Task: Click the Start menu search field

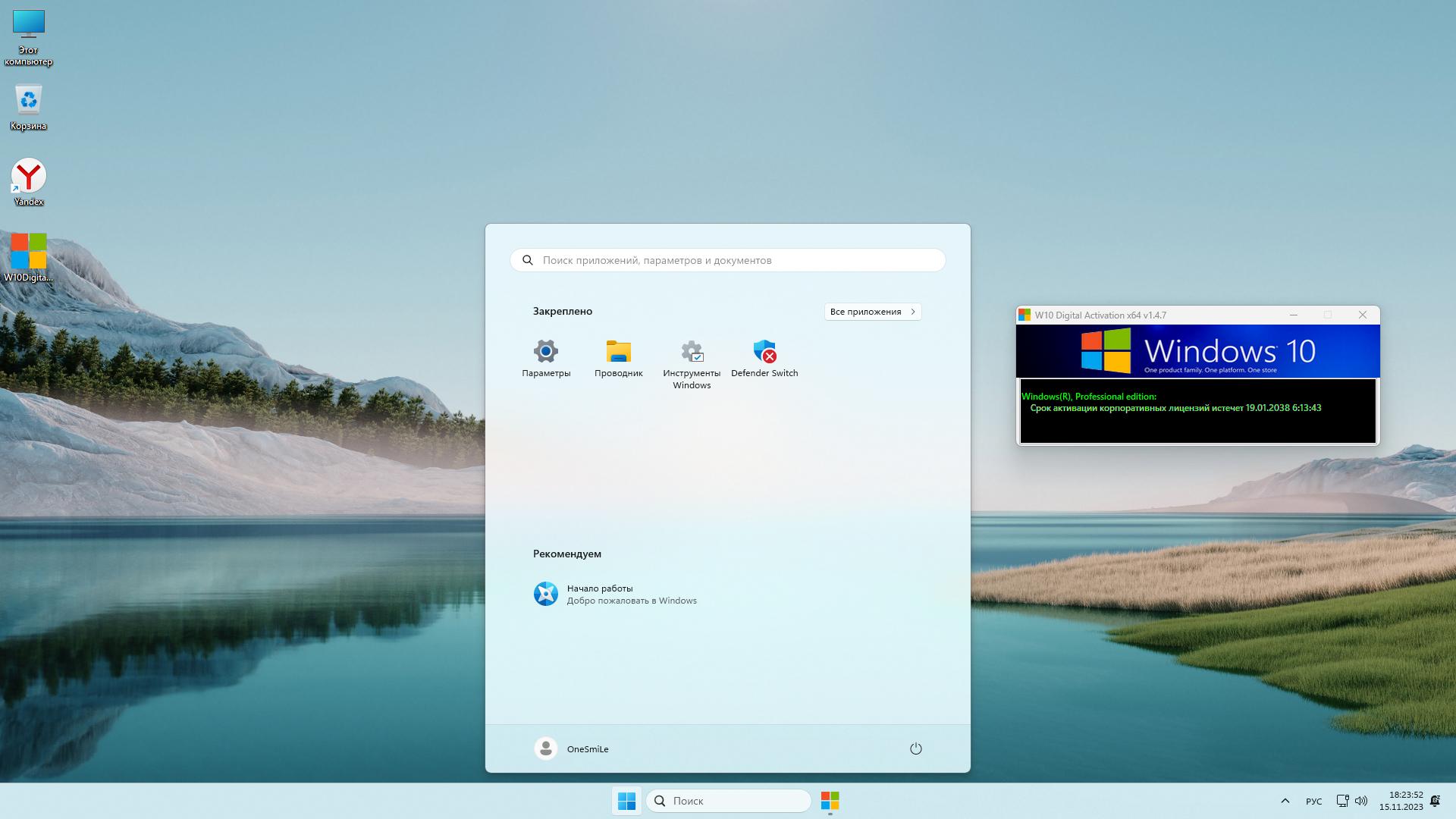Action: pyautogui.click(x=728, y=260)
